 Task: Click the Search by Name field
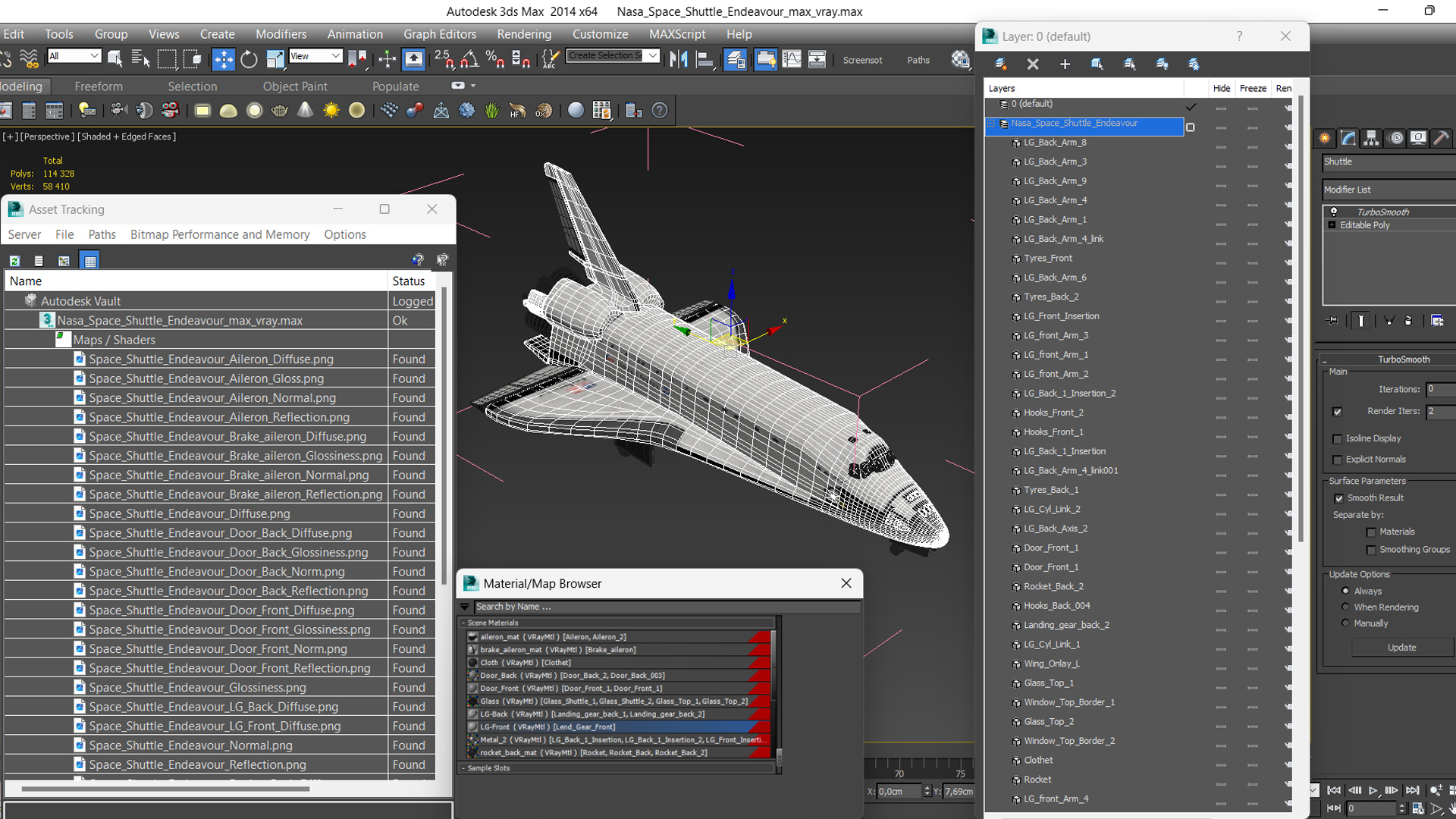point(667,607)
